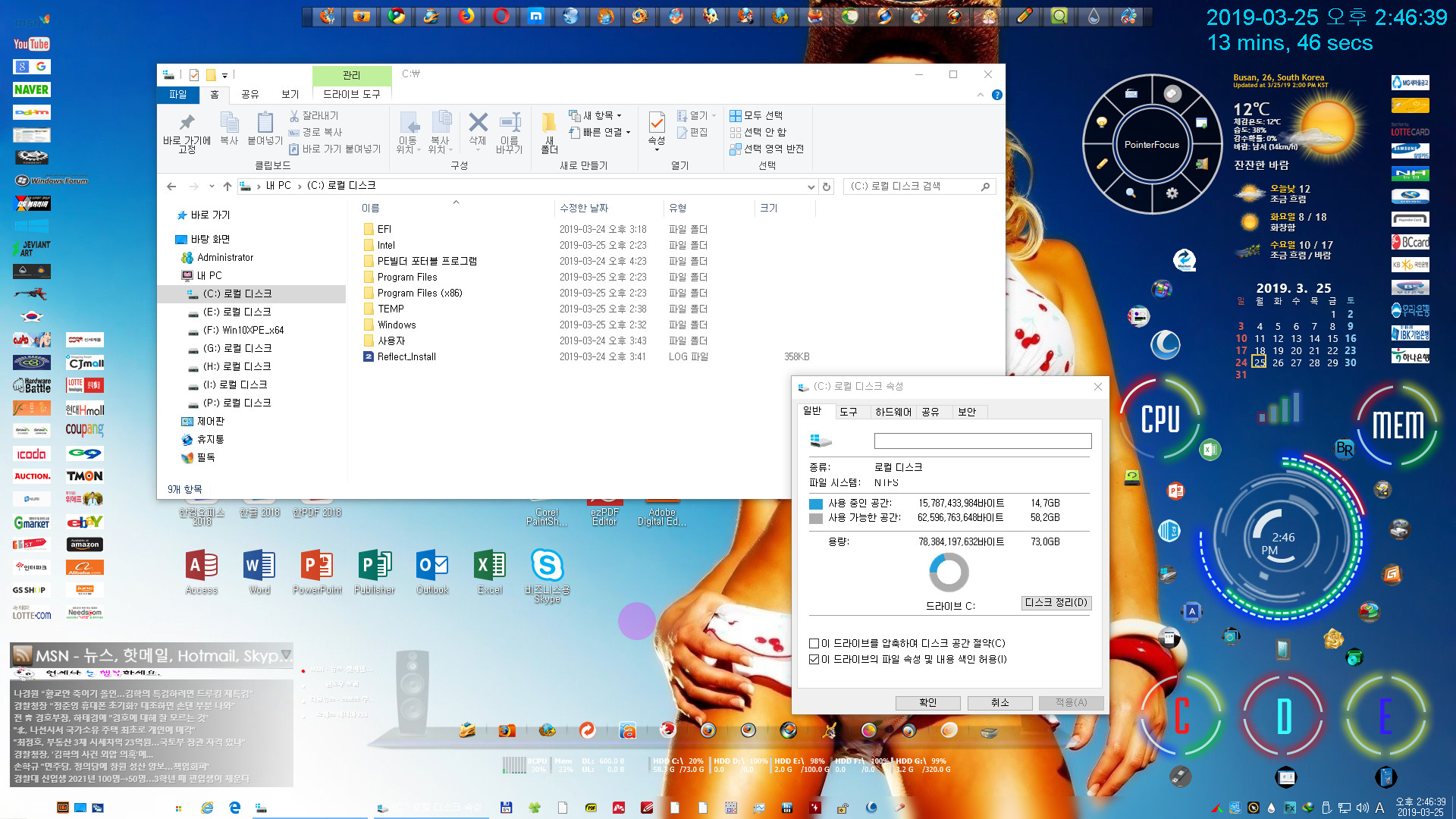Launch Opera from the top dock
This screenshot has width=1456, height=819.
point(501,16)
